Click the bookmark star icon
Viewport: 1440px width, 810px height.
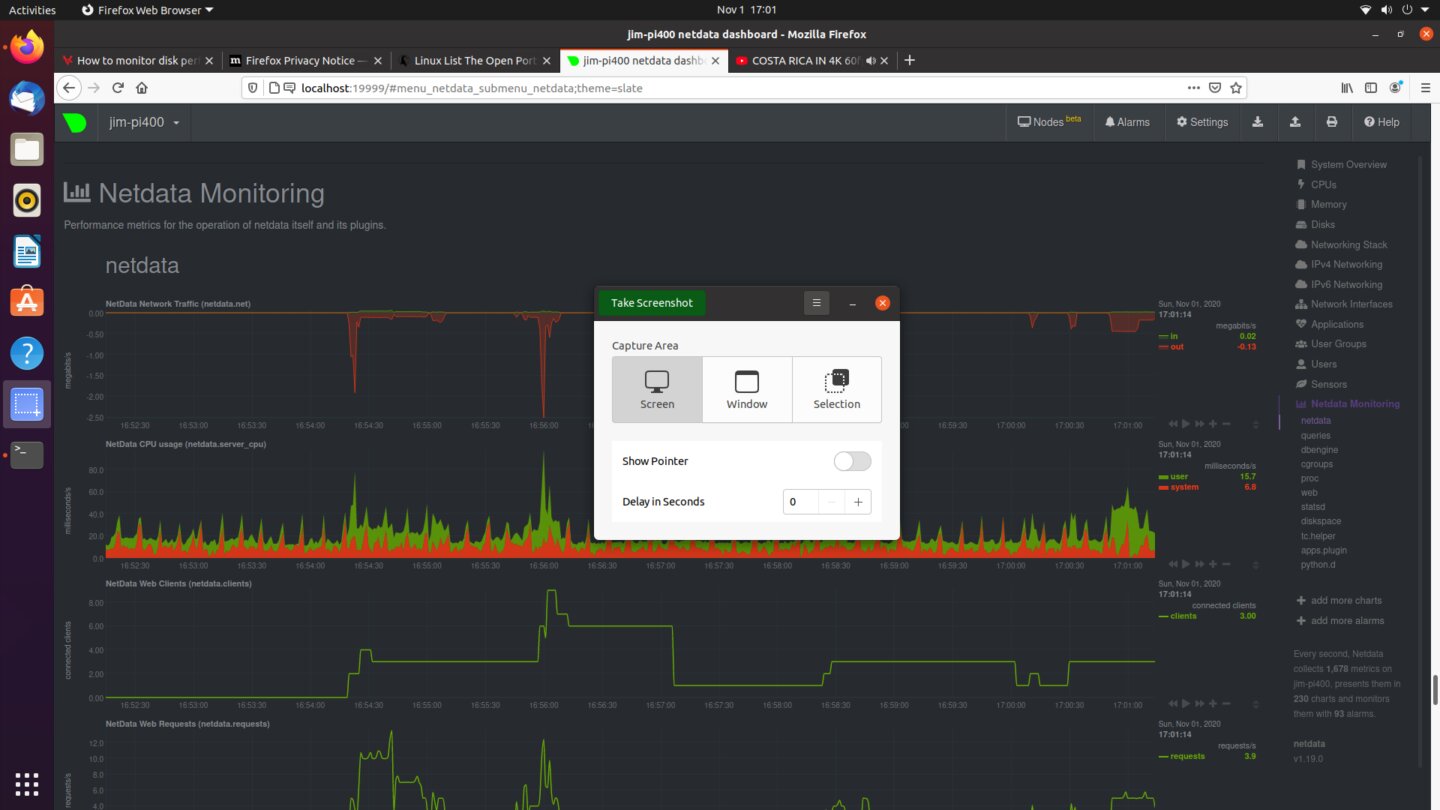pyautogui.click(x=1237, y=88)
